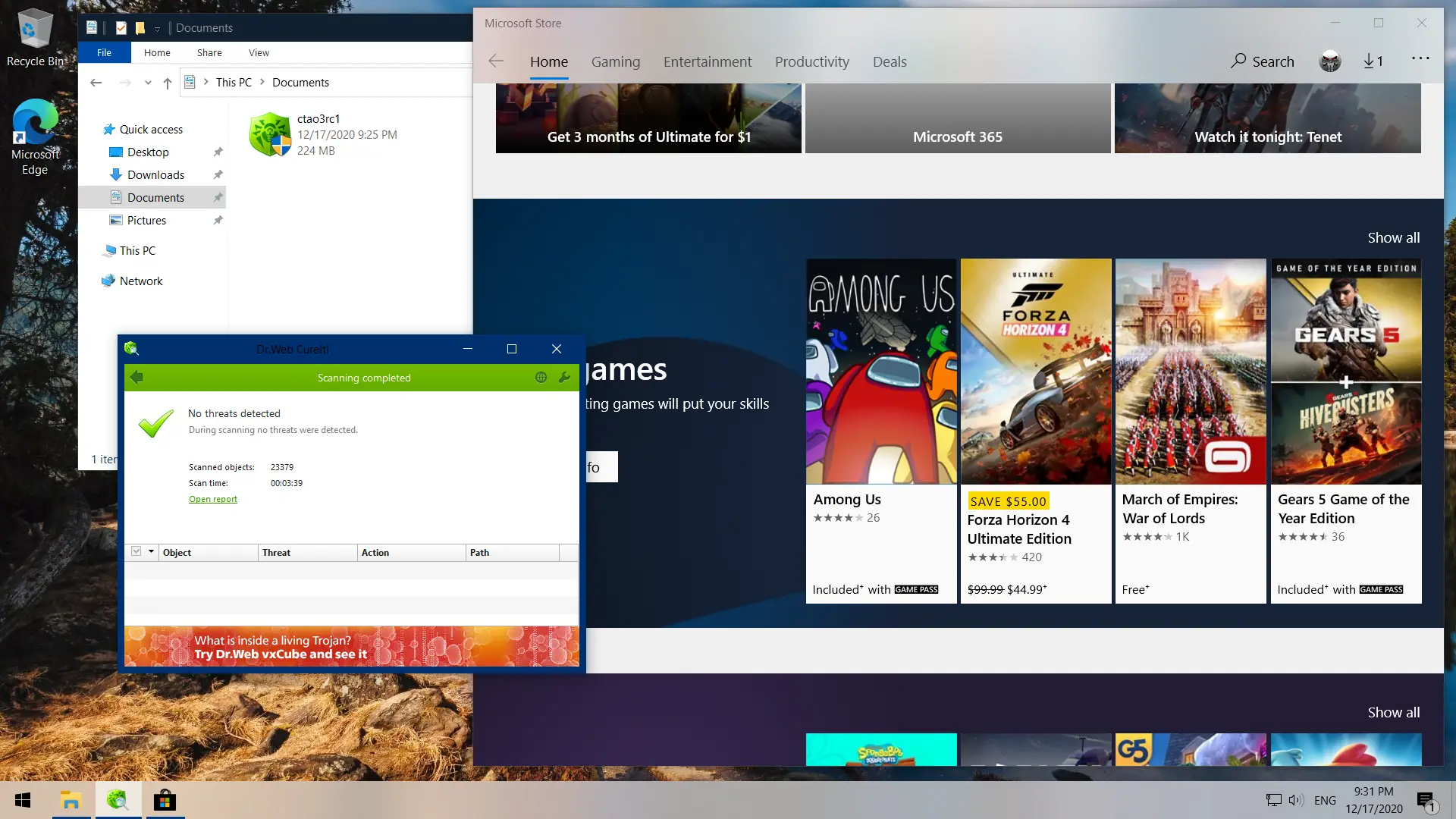Open Dr.Web language globe icon

point(541,377)
